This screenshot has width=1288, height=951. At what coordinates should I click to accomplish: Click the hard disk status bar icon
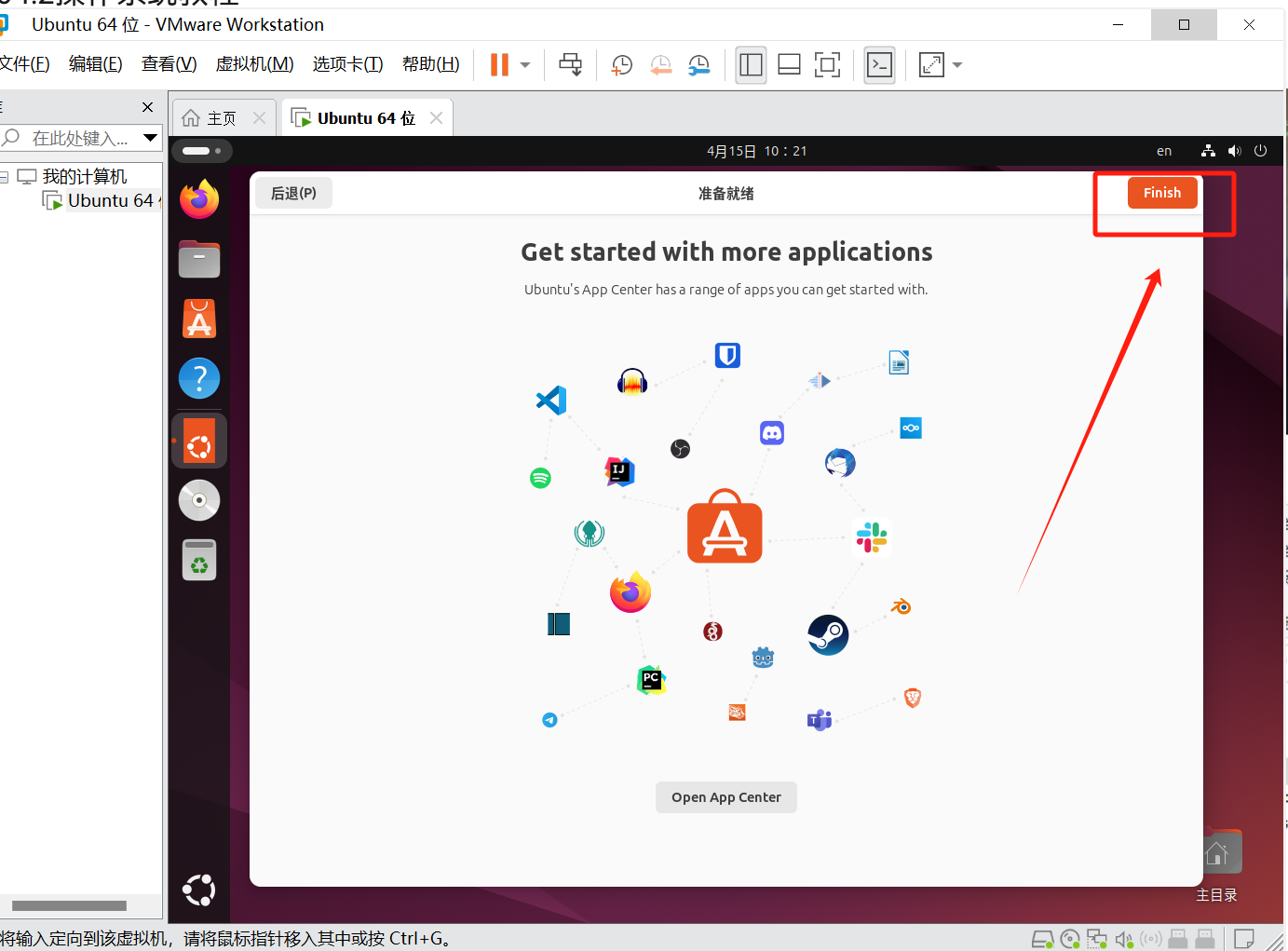click(x=1043, y=939)
